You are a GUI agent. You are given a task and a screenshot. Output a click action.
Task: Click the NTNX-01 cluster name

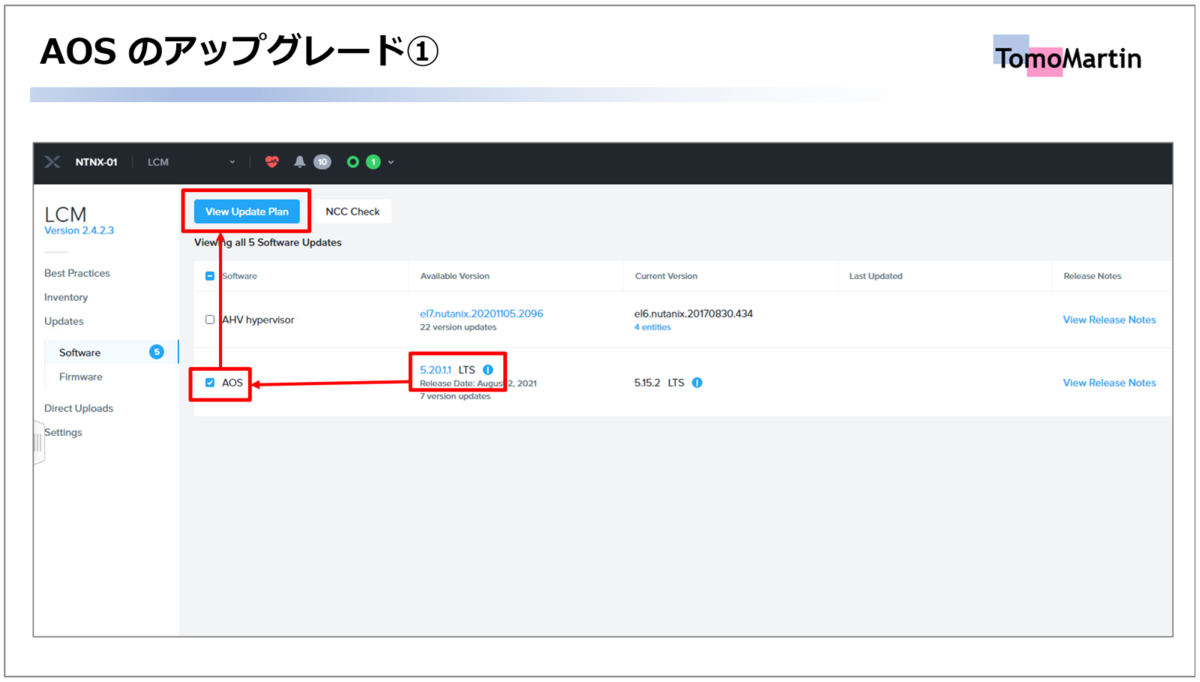(96, 162)
